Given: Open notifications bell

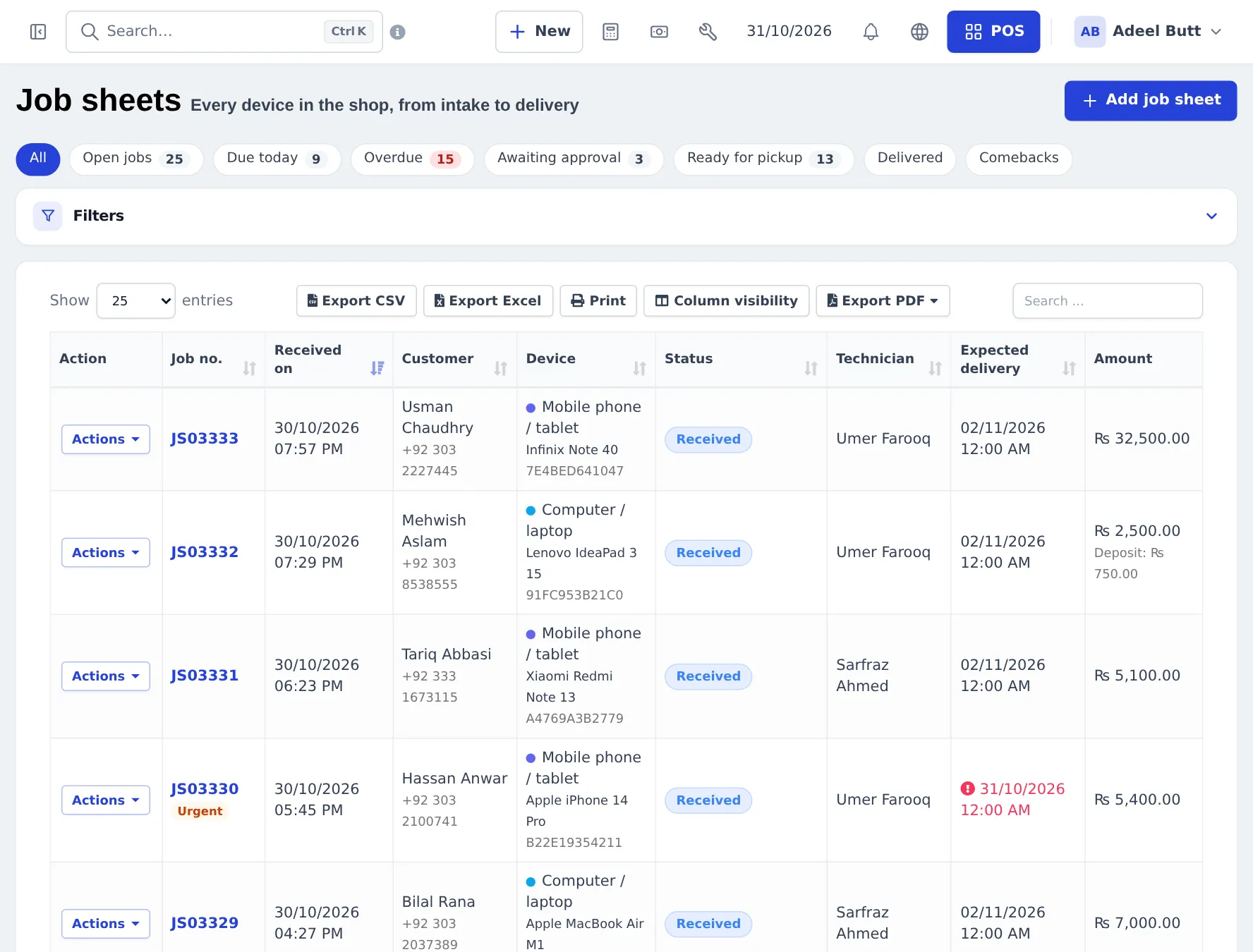Looking at the screenshot, I should 871,32.
